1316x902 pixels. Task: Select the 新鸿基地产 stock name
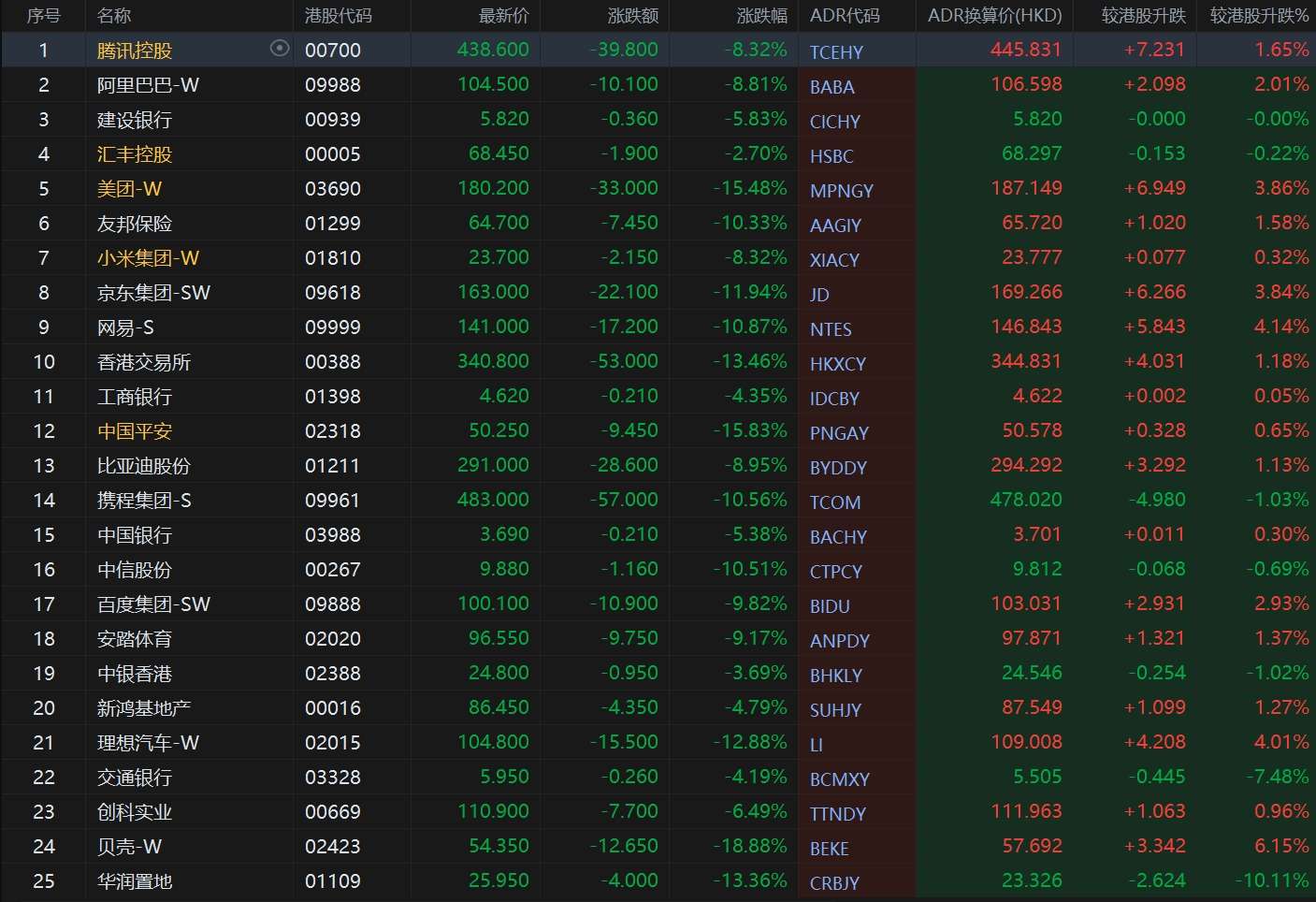(144, 708)
